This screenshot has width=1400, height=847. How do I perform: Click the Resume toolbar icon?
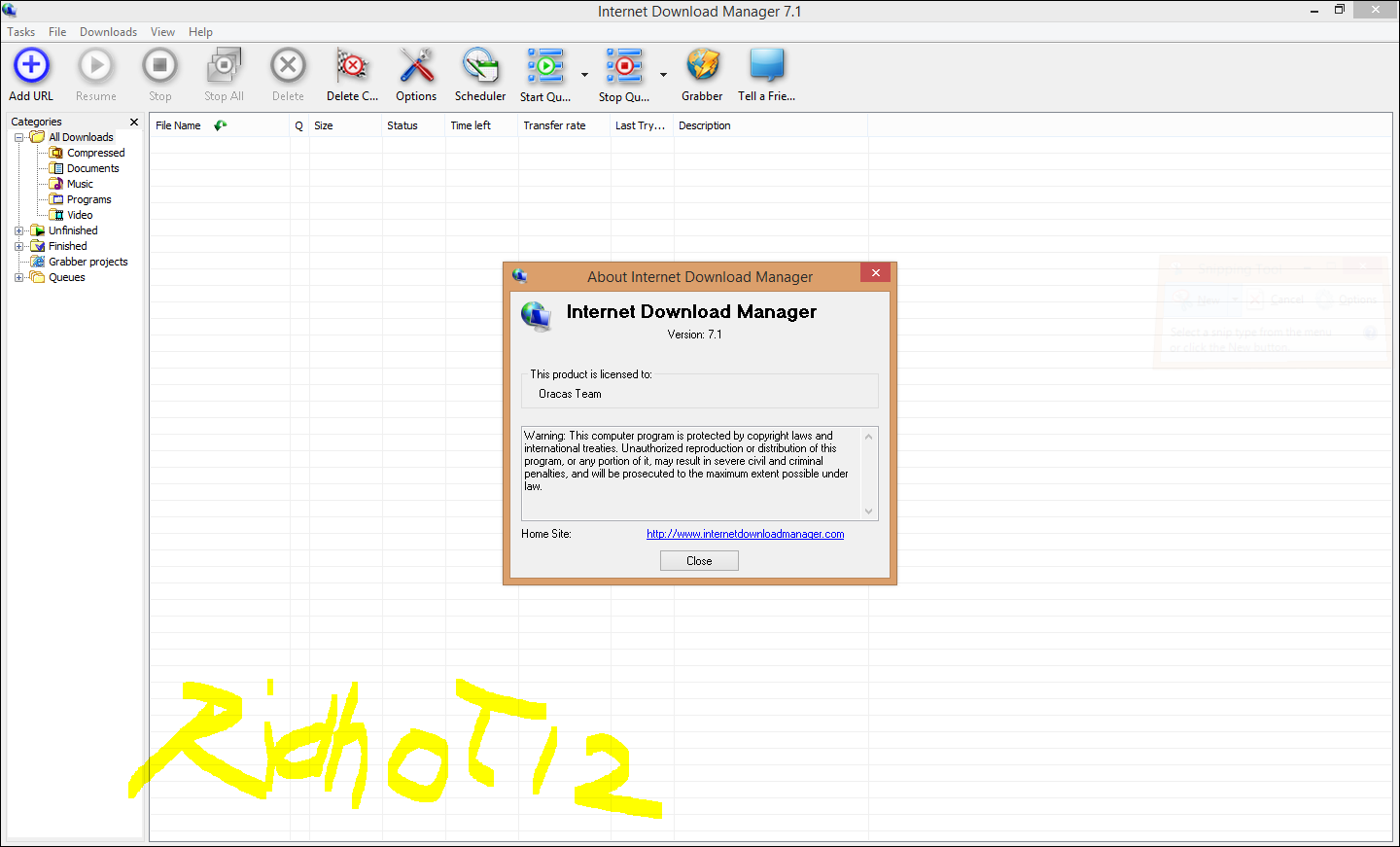tap(95, 66)
